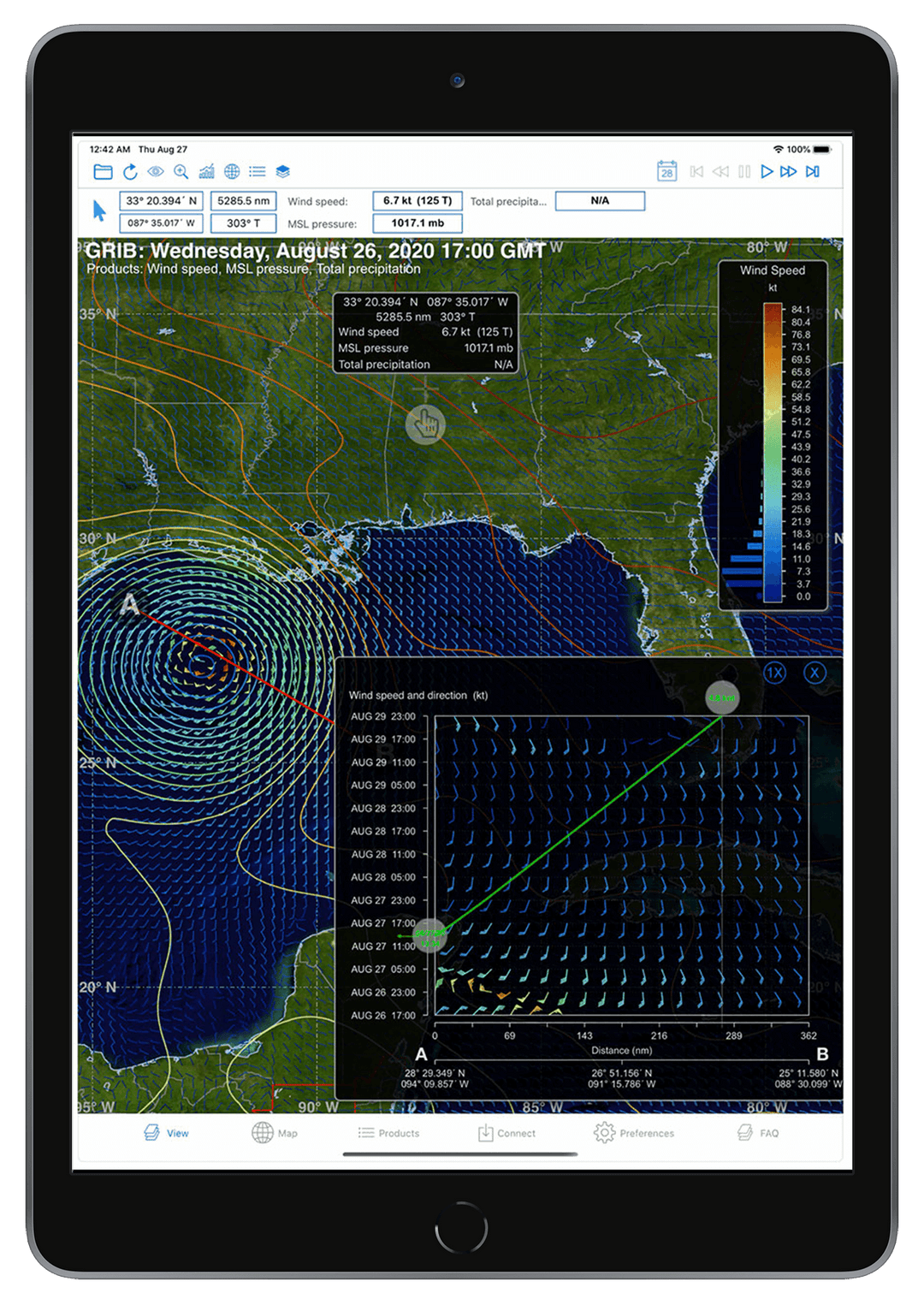Select the magnifier zoom-in tool
This screenshot has width=924, height=1305.
coord(181,172)
